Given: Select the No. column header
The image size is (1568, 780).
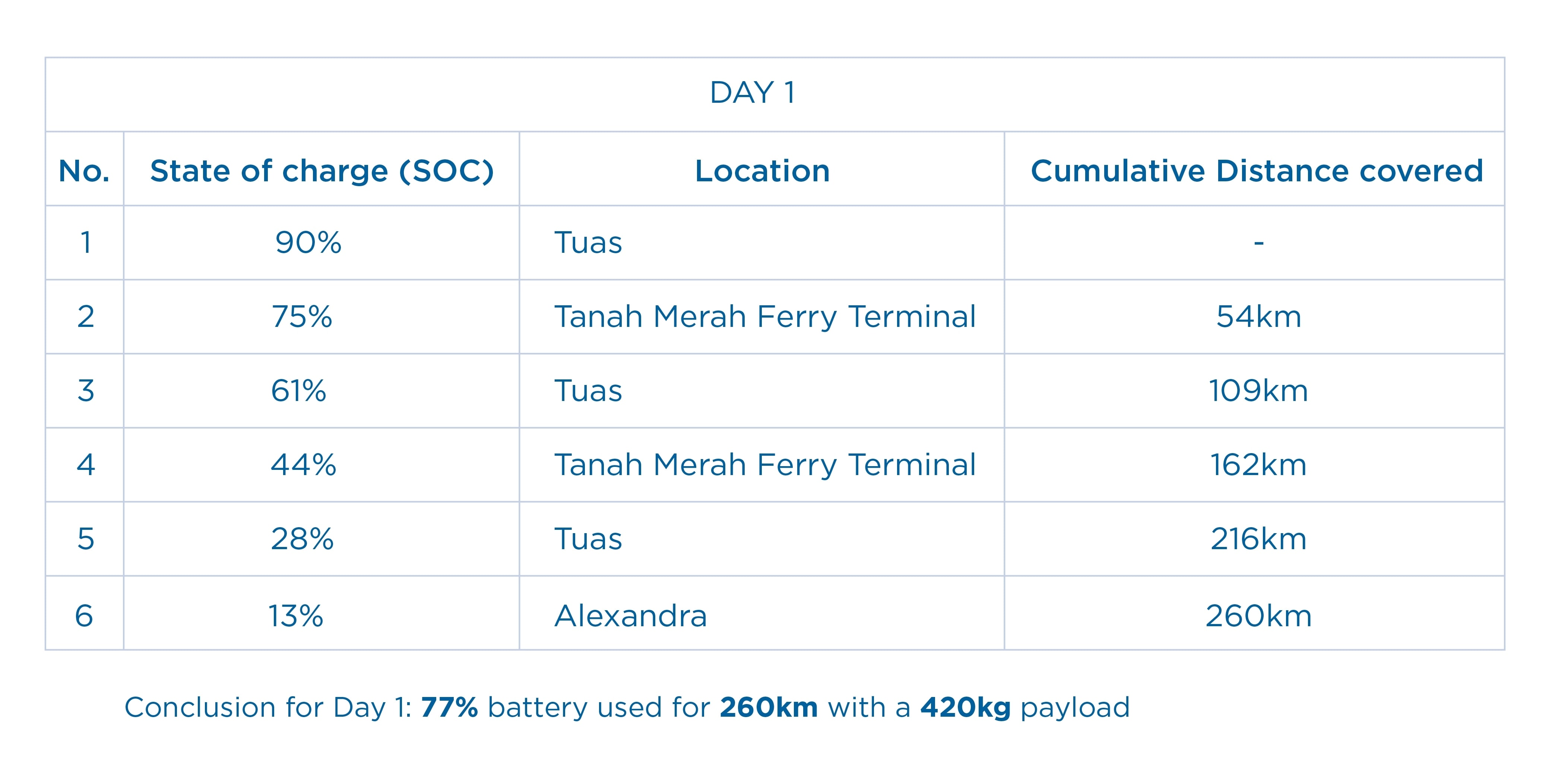Looking at the screenshot, I should [x=84, y=171].
